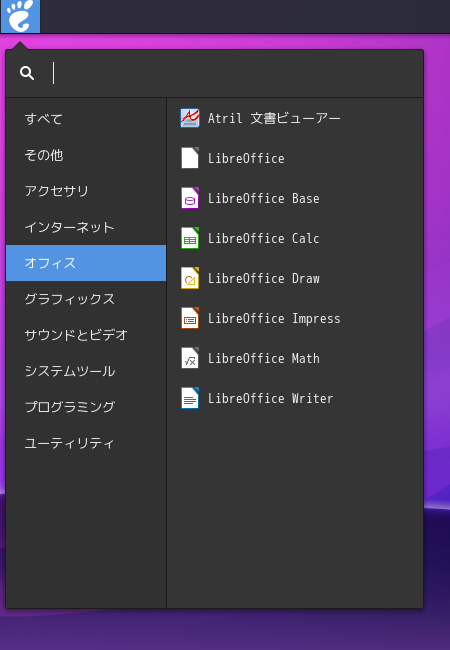450x650 pixels.
Task: Open LibreOffice Base database icon
Action: tap(190, 198)
